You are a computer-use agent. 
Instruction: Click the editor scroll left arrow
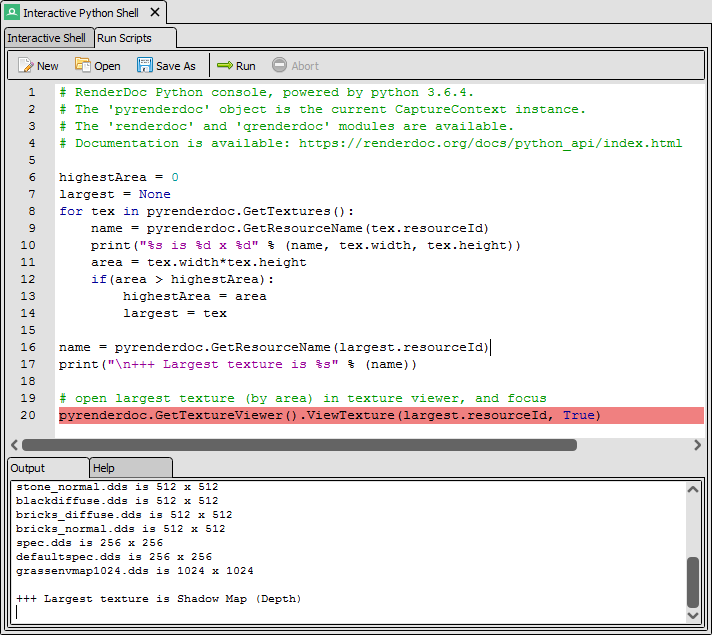14,445
